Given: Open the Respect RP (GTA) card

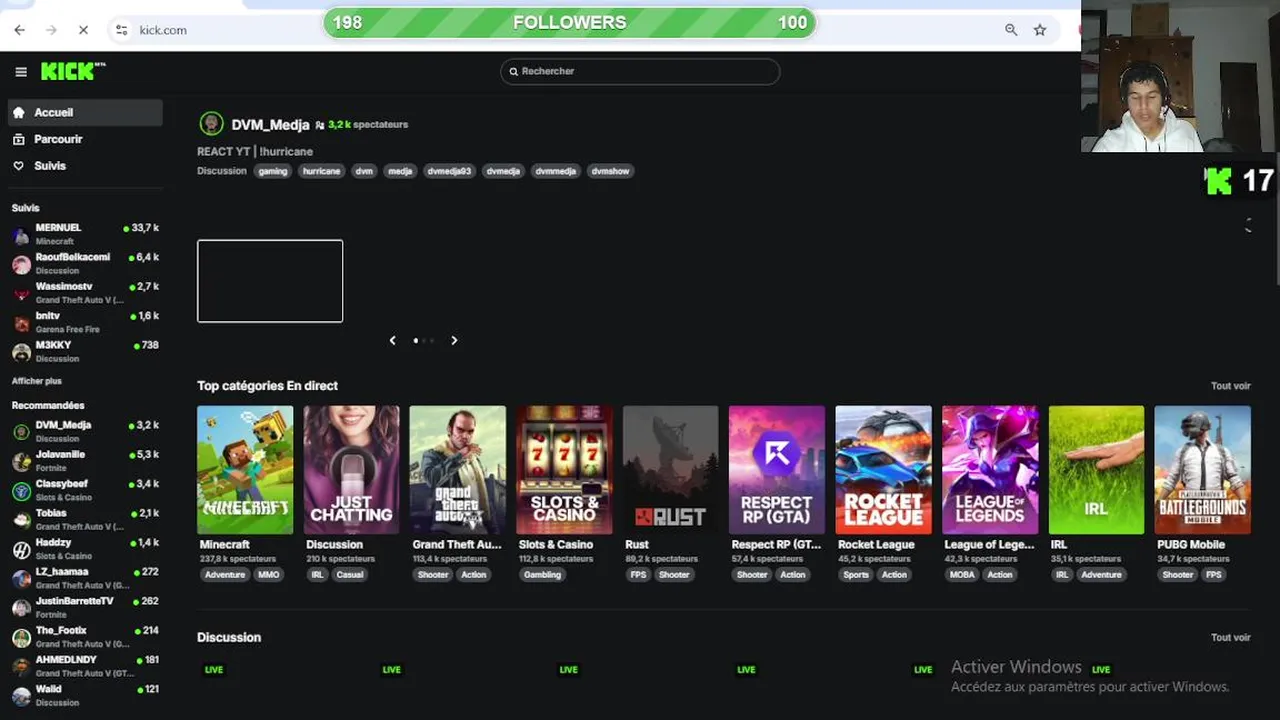Looking at the screenshot, I should (777, 470).
